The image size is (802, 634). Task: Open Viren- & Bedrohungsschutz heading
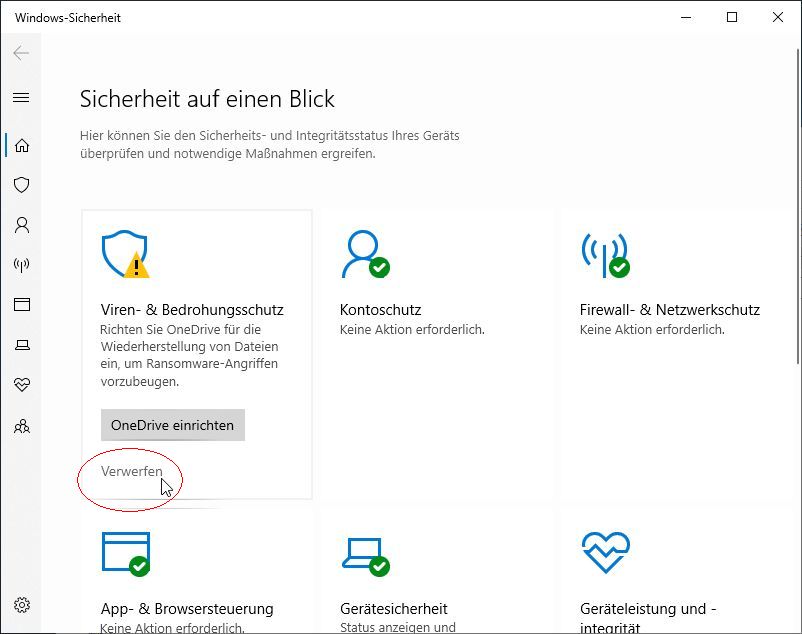coord(192,310)
